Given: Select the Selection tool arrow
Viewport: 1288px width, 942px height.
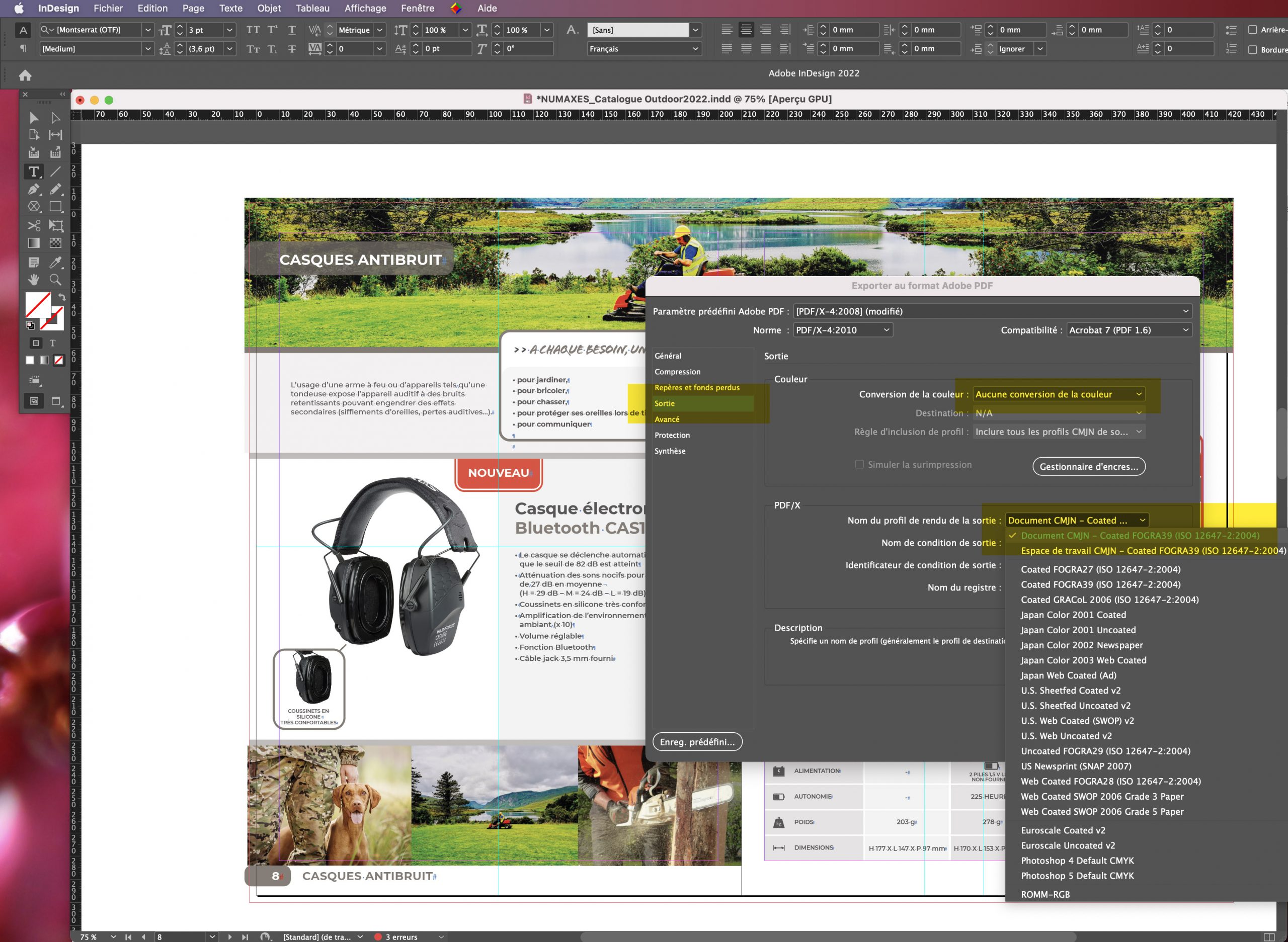Looking at the screenshot, I should tap(34, 118).
